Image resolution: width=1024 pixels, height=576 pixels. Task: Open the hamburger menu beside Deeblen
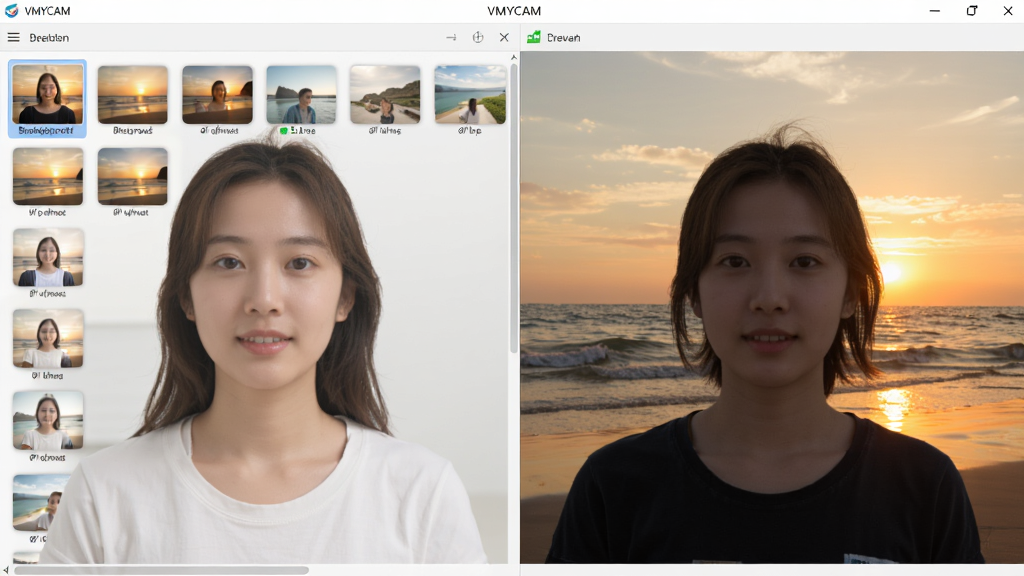click(13, 37)
